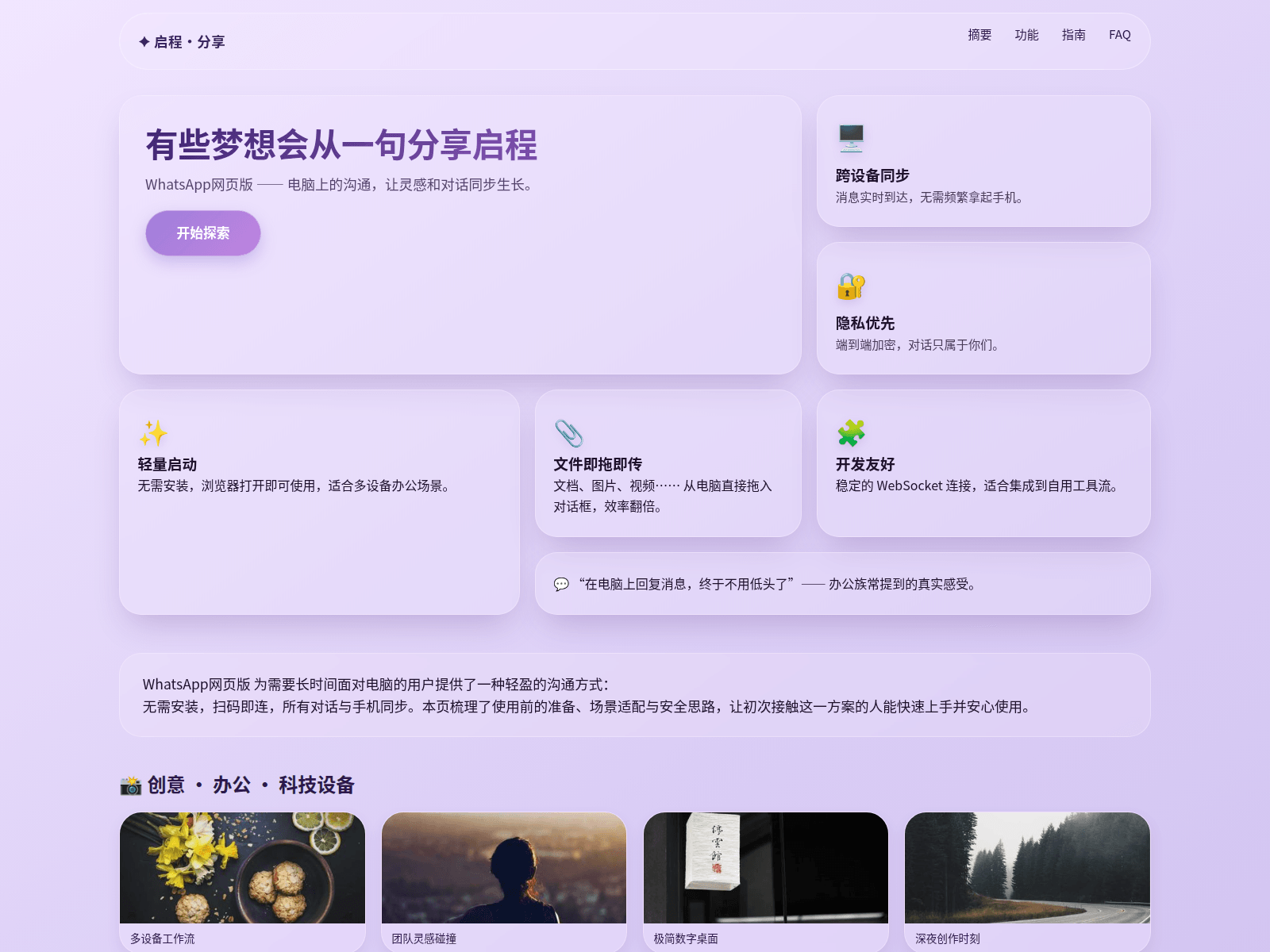Click the caption 极简数字桌面

pos(686,939)
